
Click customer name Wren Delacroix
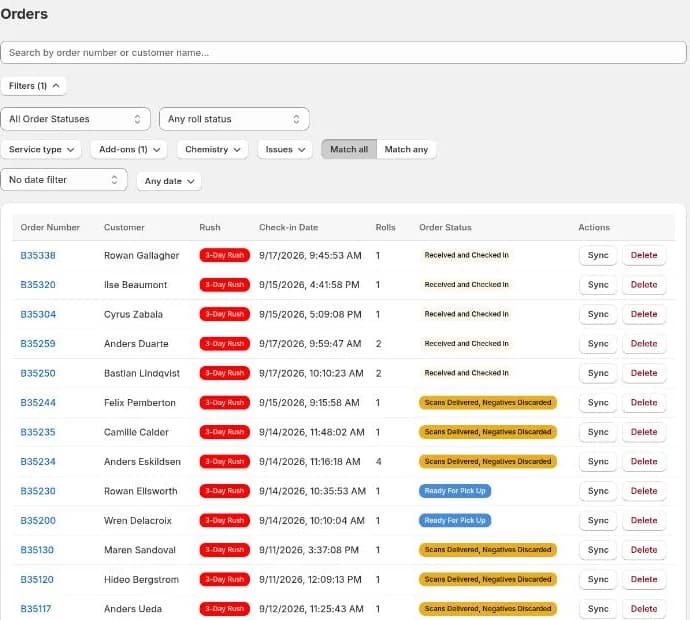[x=138, y=521]
